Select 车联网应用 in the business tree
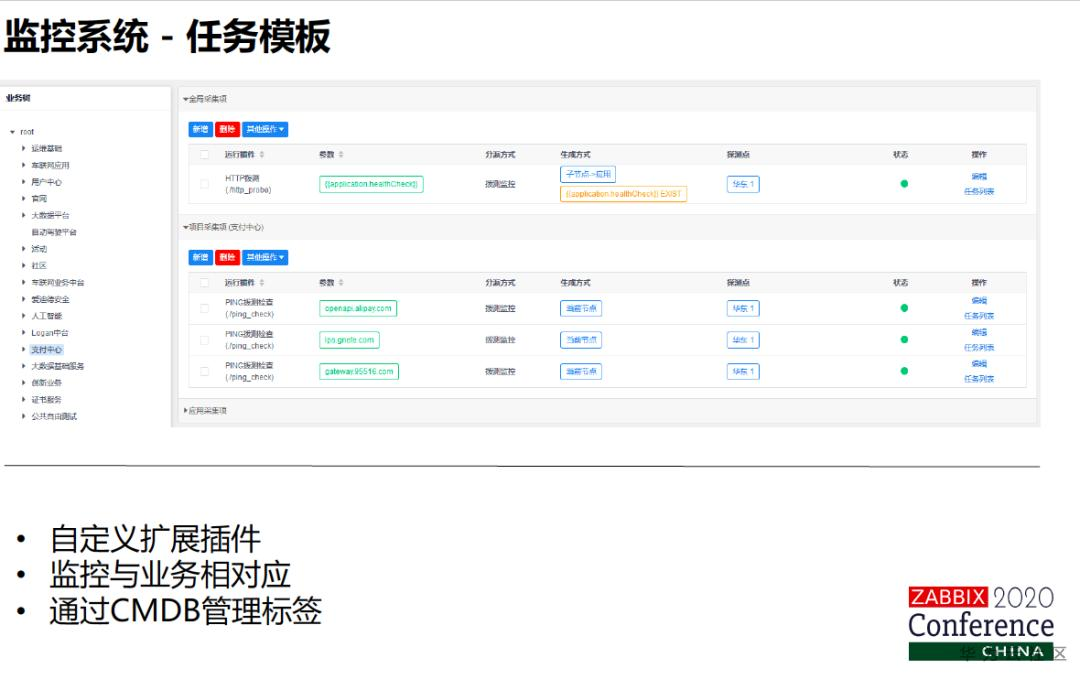The height and width of the screenshot is (679, 1080). click(50, 165)
